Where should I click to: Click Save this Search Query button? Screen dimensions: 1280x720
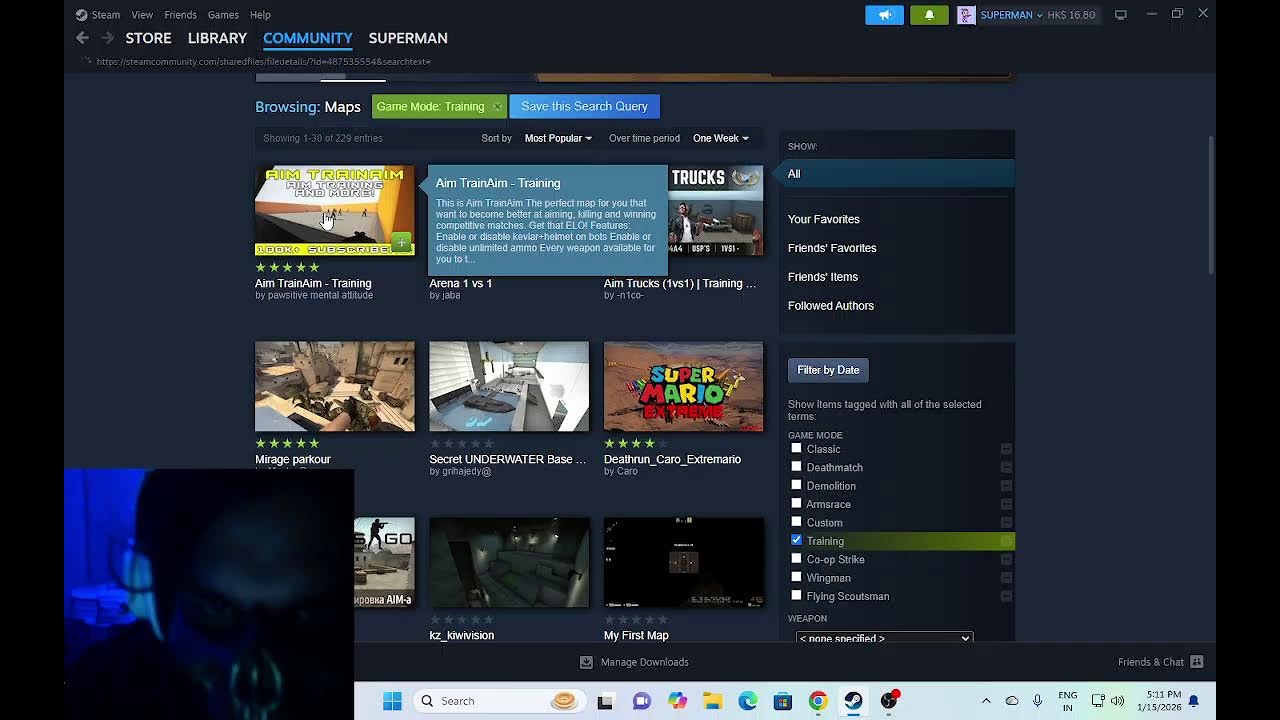click(x=584, y=106)
